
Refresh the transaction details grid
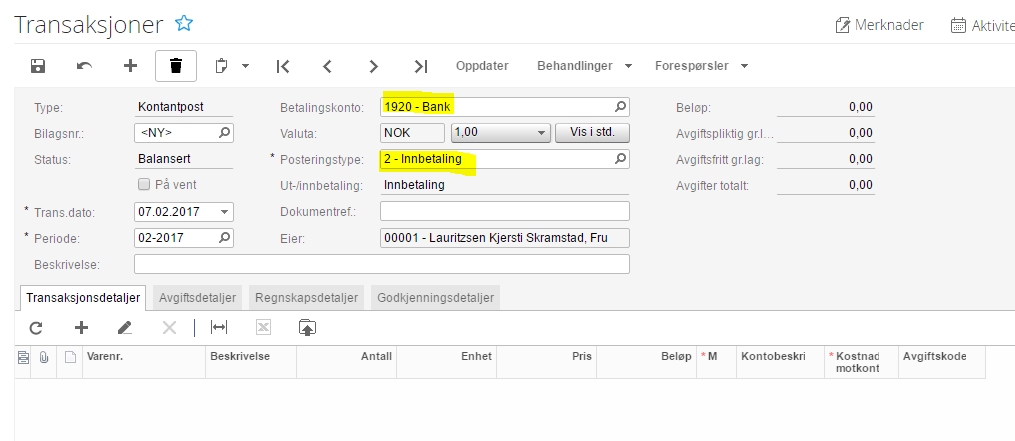click(x=36, y=327)
